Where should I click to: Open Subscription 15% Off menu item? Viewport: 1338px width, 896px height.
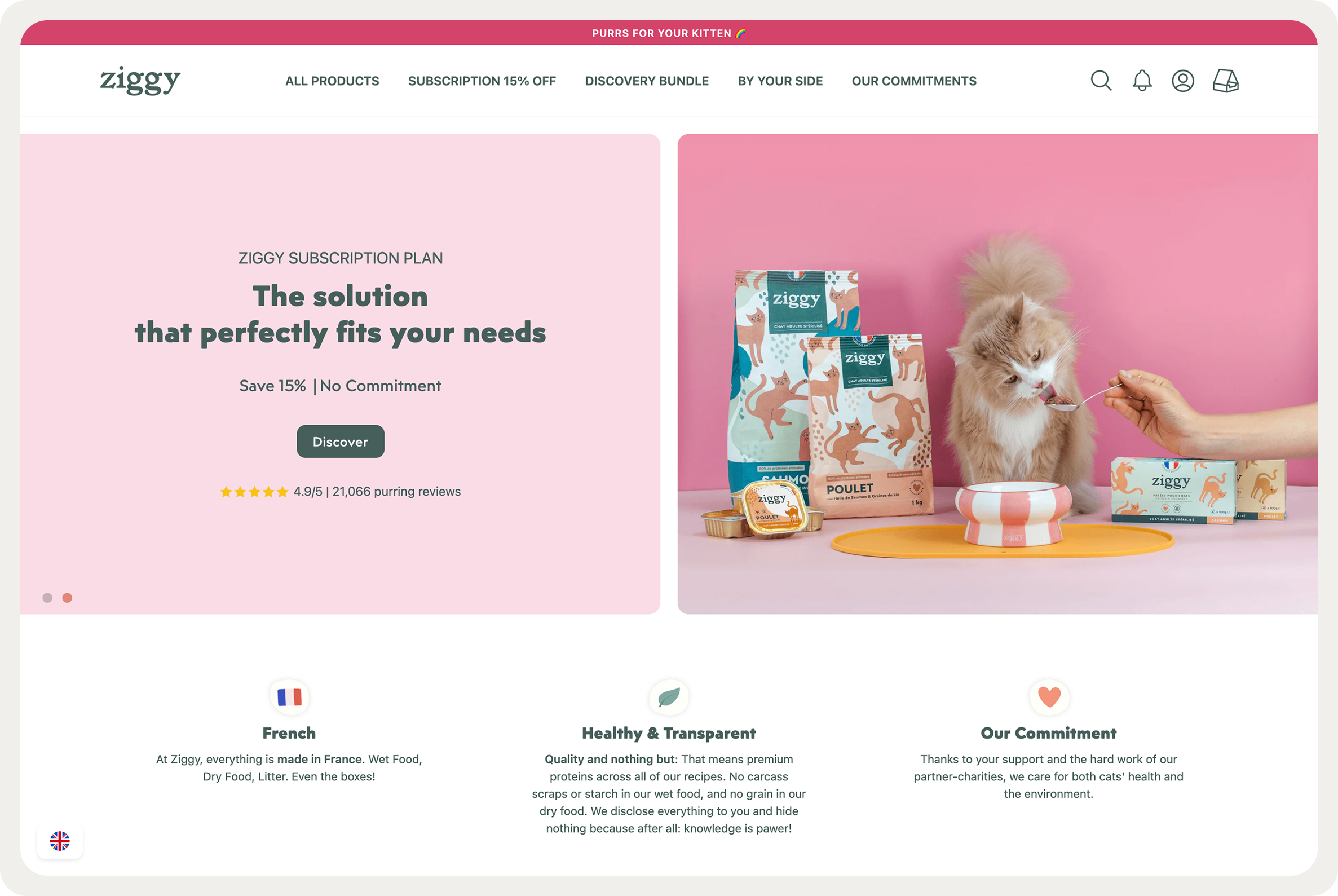(482, 81)
